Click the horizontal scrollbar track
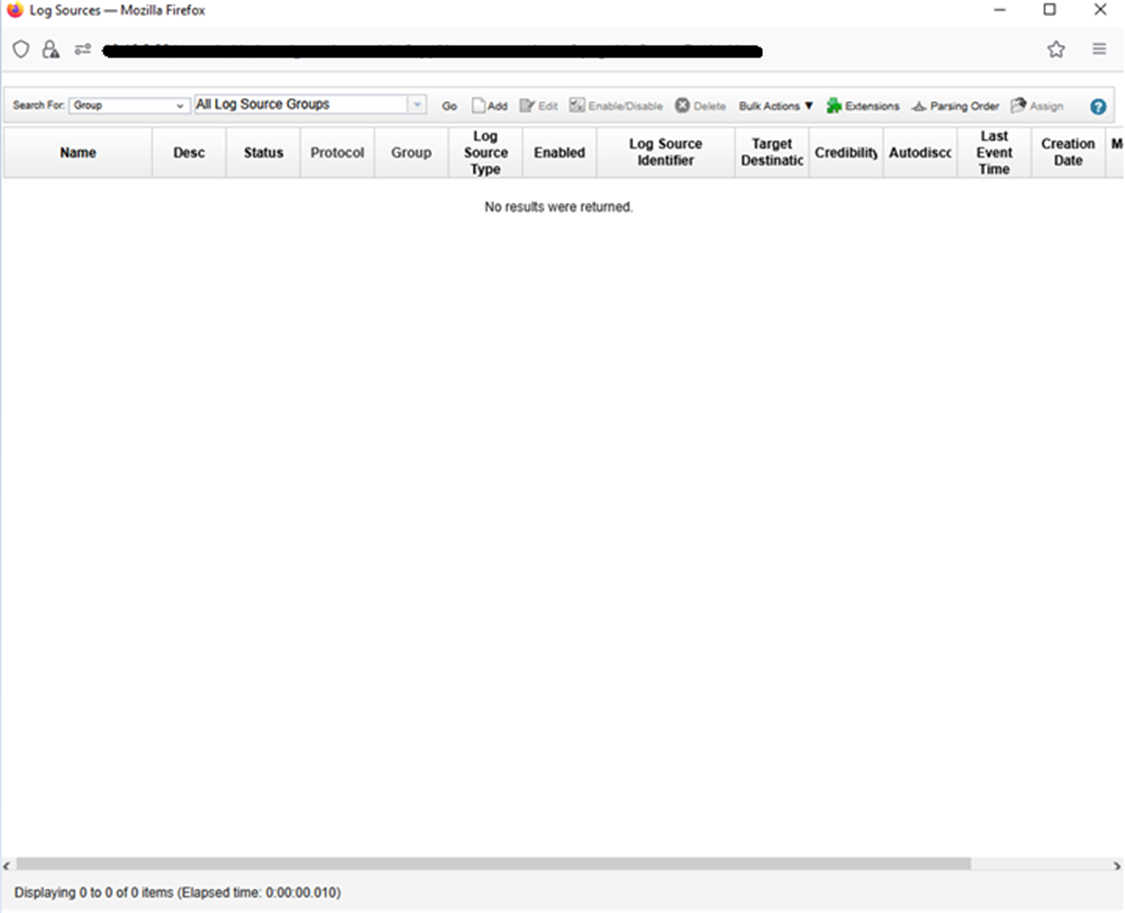This screenshot has height=913, width=1125. click(1040, 864)
